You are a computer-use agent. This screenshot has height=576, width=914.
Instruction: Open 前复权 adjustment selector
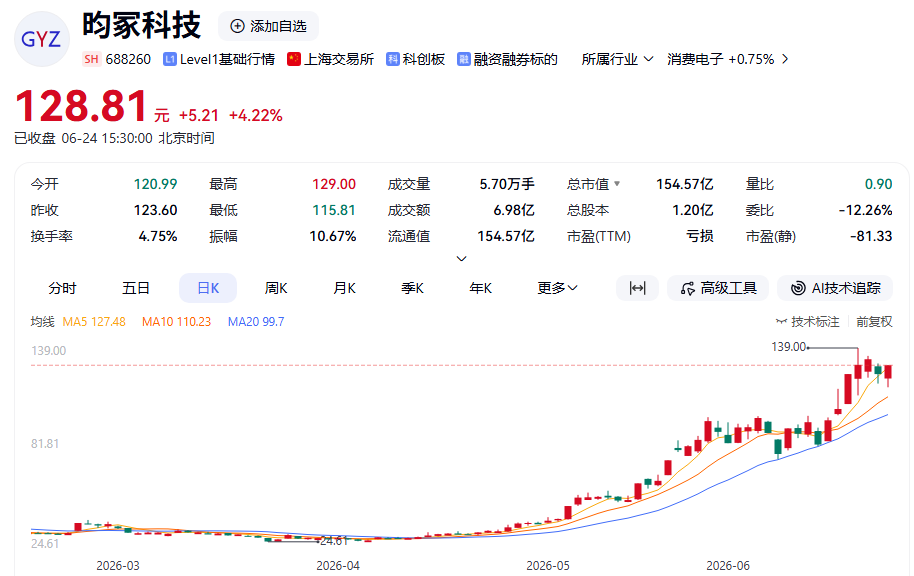click(874, 322)
